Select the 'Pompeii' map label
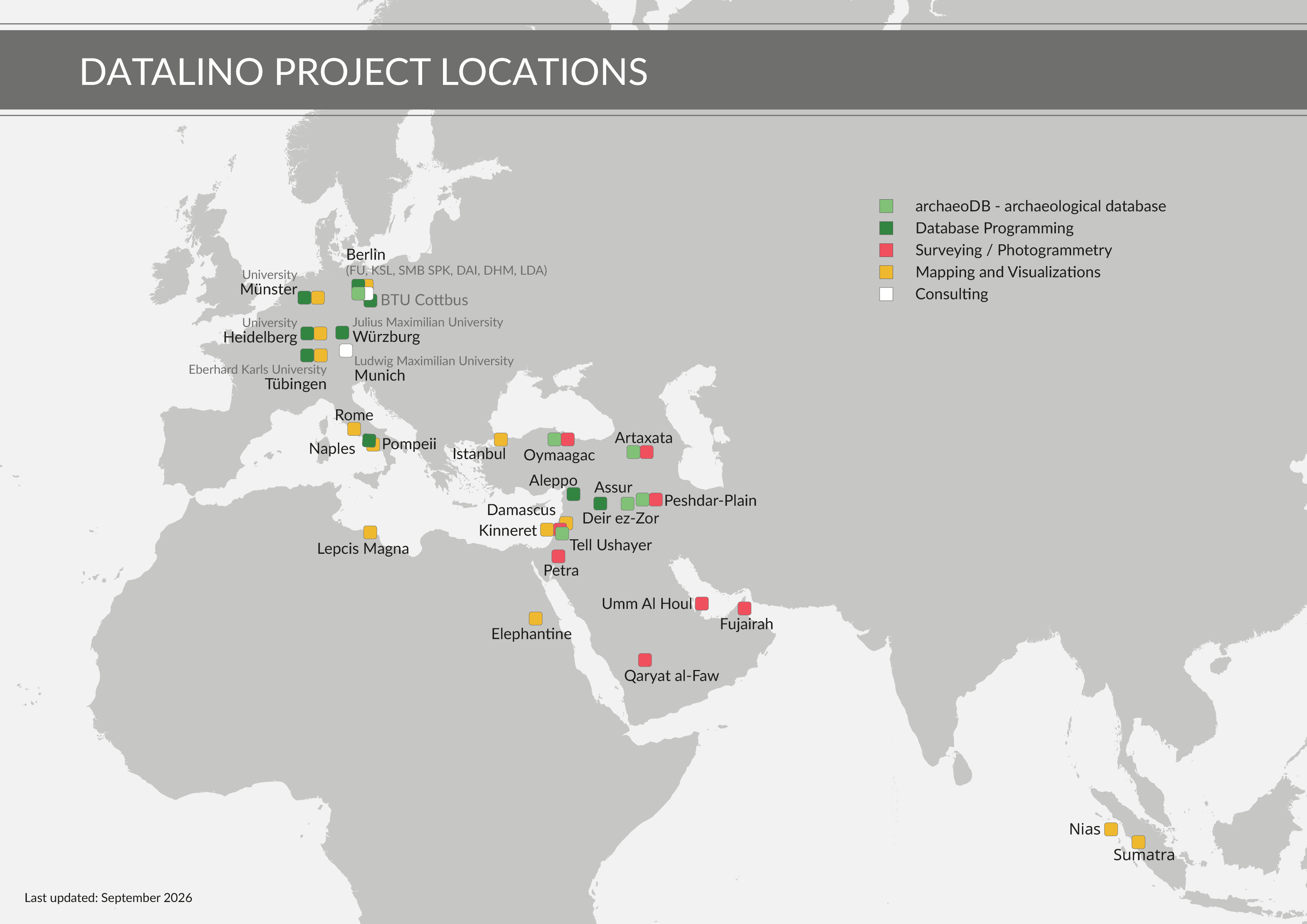 (x=409, y=444)
